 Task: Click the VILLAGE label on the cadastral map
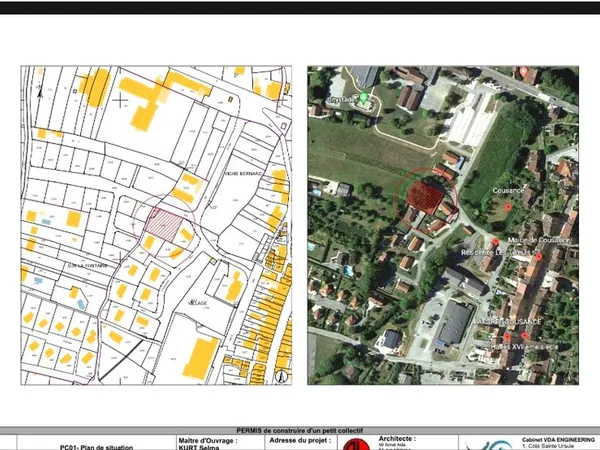(x=198, y=303)
